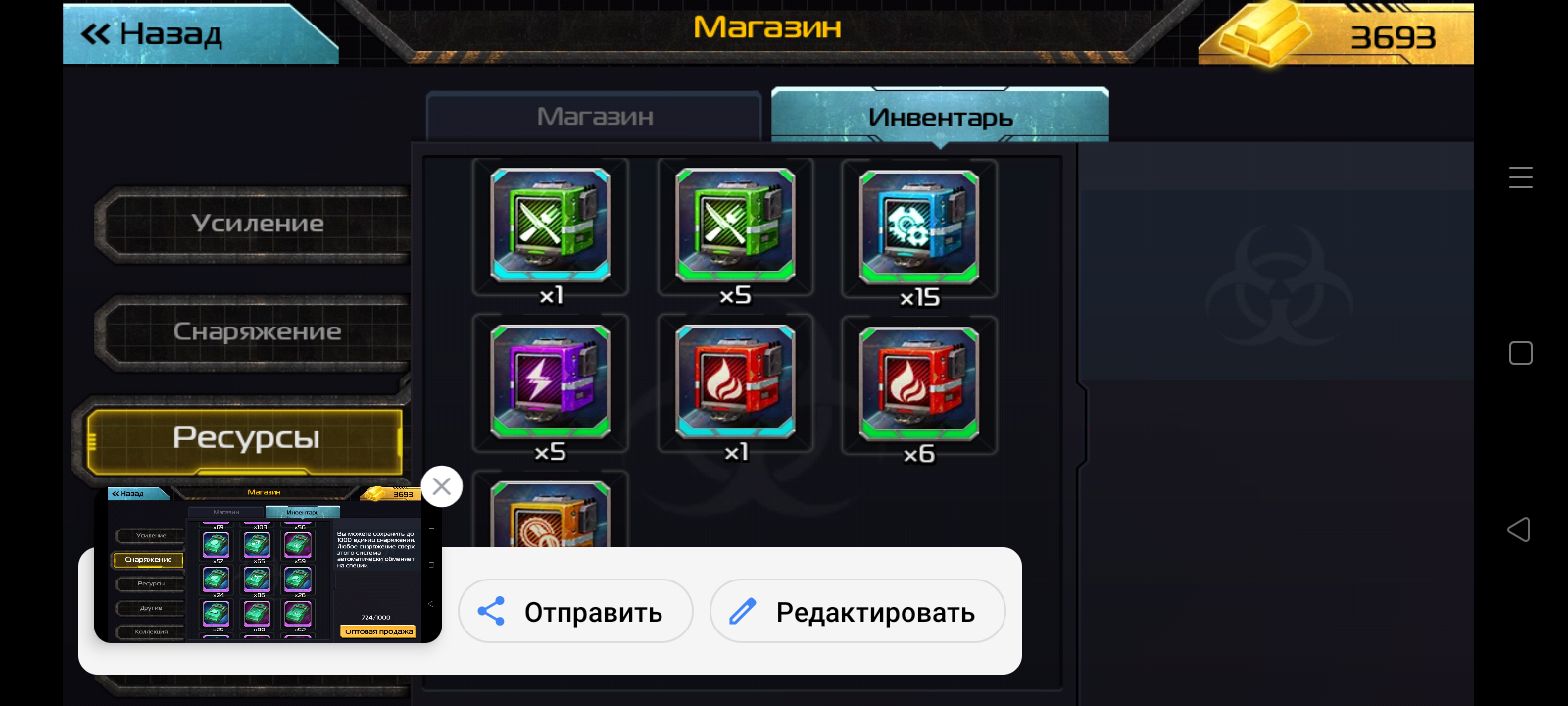The width and height of the screenshot is (1568, 706).
Task: Tap the Отправить share button
Action: click(x=575, y=612)
